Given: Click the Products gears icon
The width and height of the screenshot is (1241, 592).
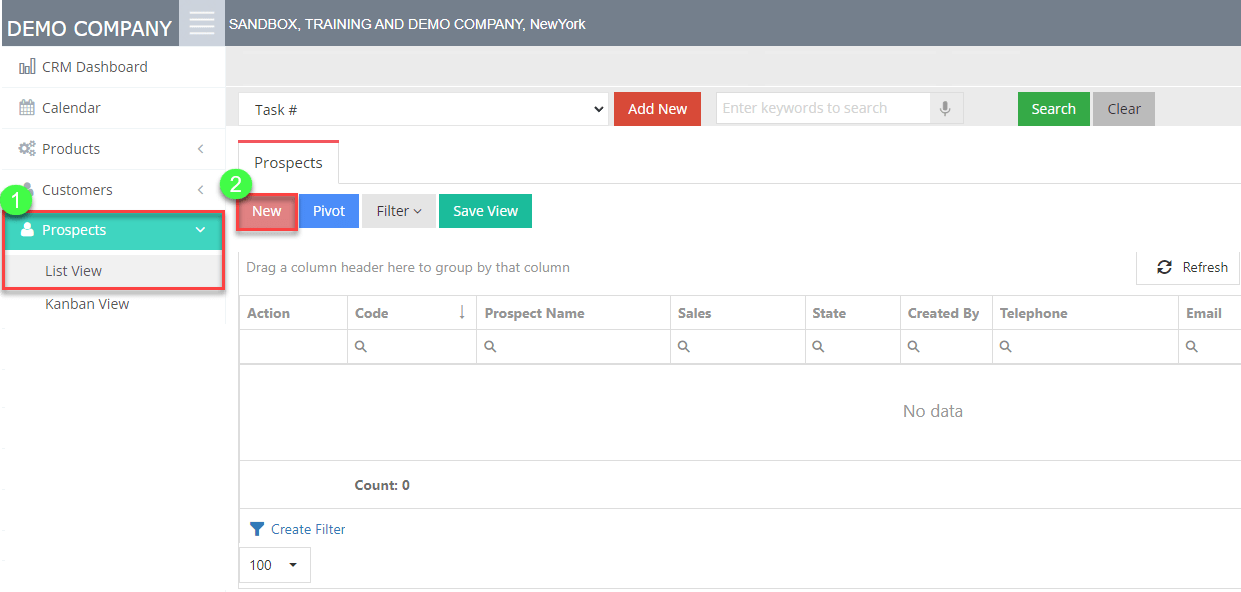Looking at the screenshot, I should pyautogui.click(x=27, y=149).
